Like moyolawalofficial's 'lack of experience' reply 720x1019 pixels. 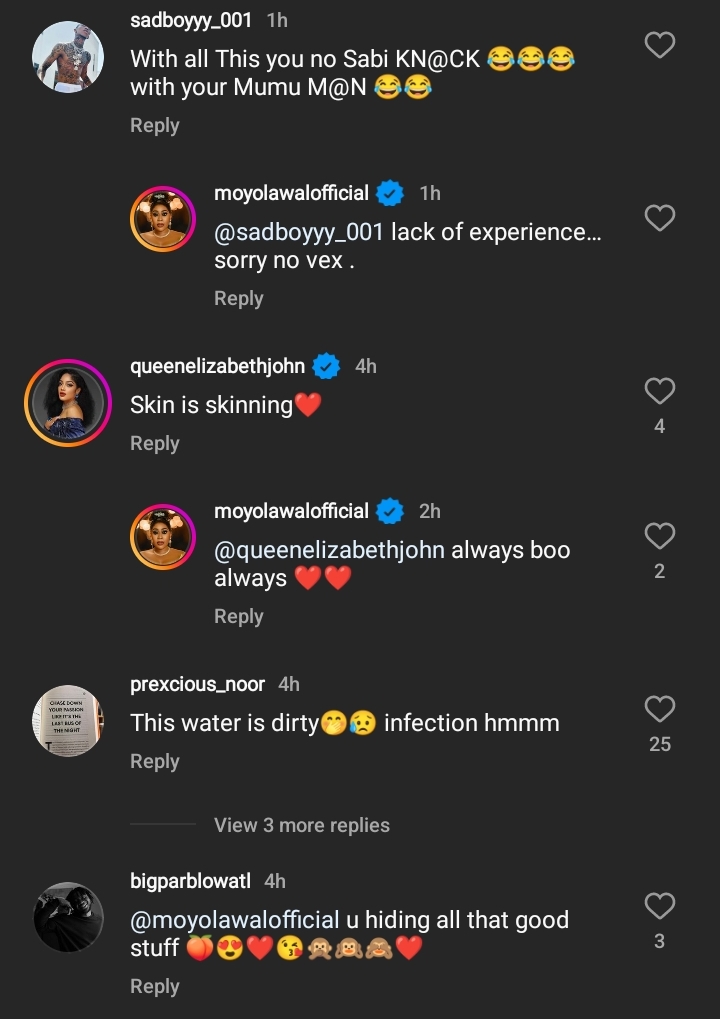(x=659, y=218)
